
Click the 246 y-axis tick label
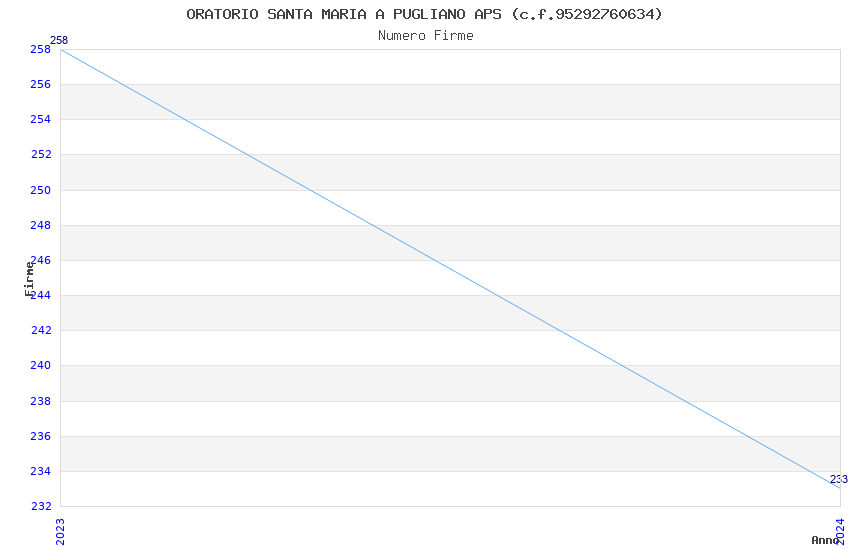tap(41, 260)
